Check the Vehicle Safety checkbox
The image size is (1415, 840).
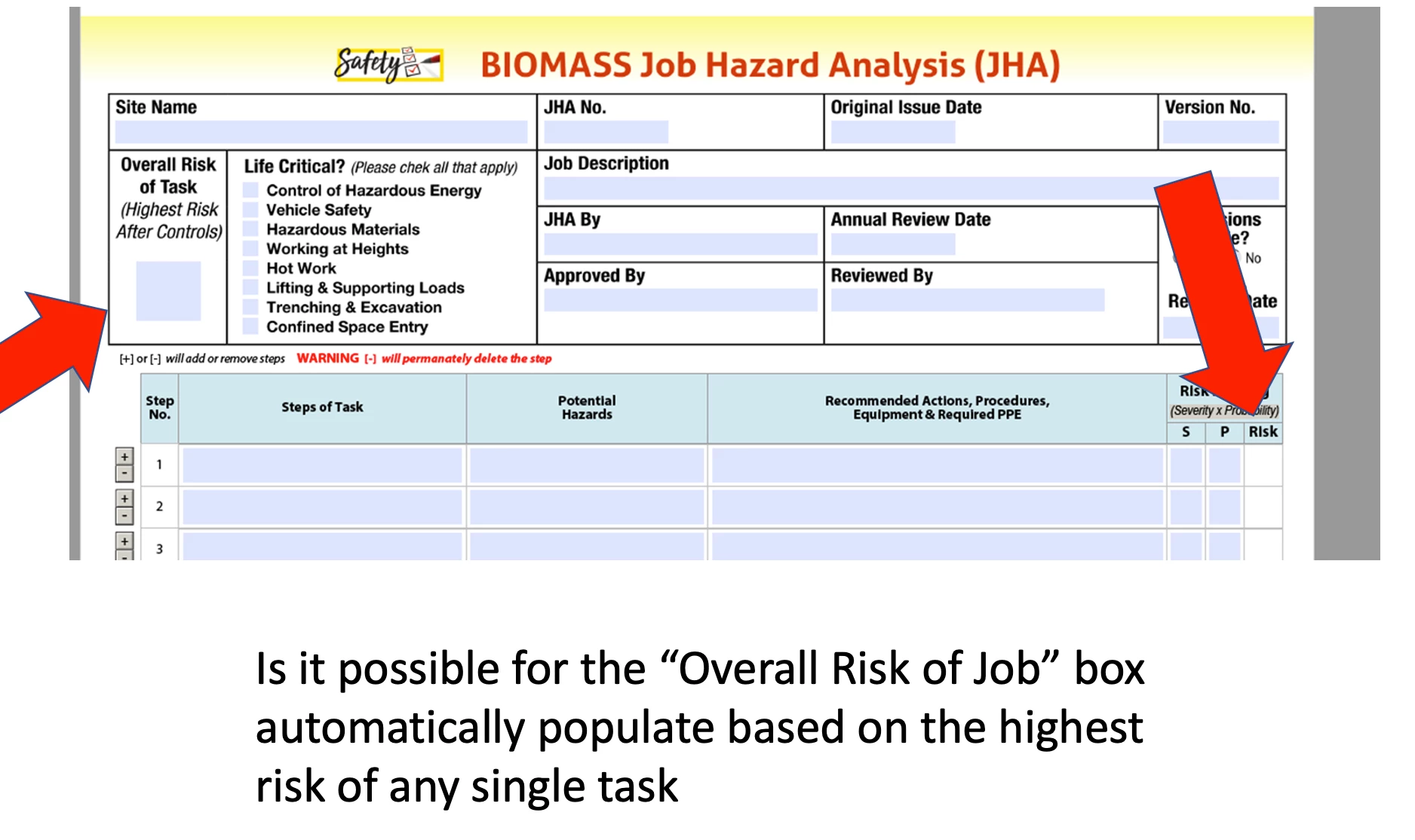click(251, 210)
